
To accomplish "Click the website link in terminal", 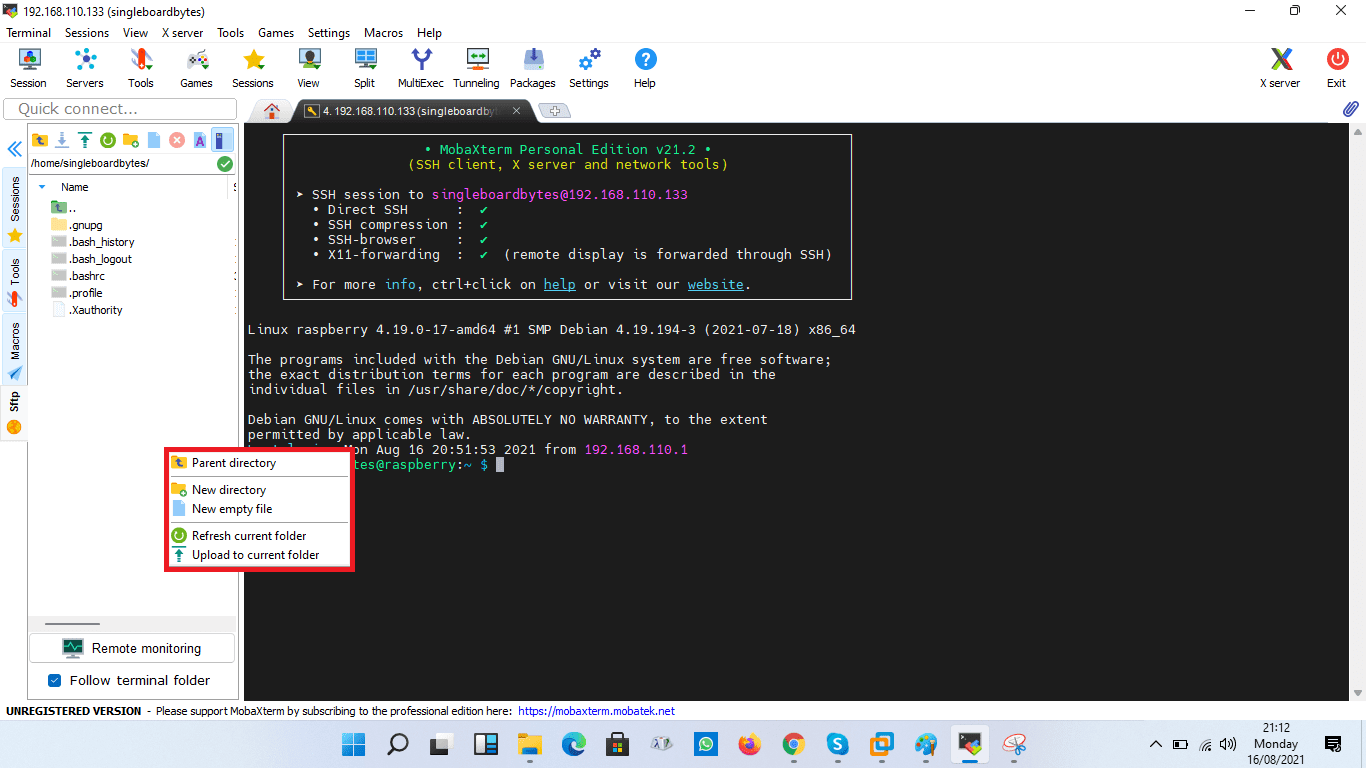I will (x=715, y=285).
